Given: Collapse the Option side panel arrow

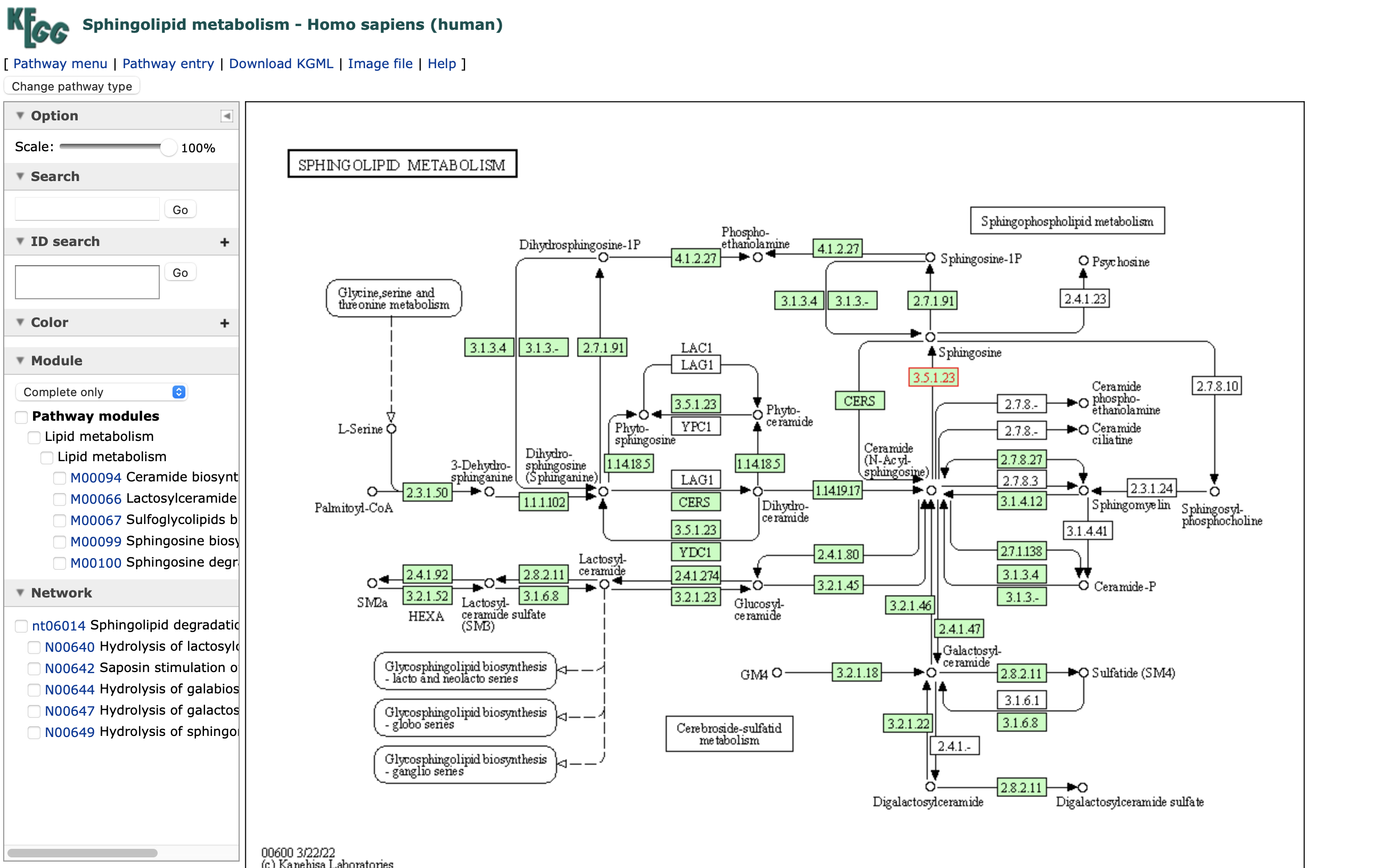Looking at the screenshot, I should pos(226,117).
